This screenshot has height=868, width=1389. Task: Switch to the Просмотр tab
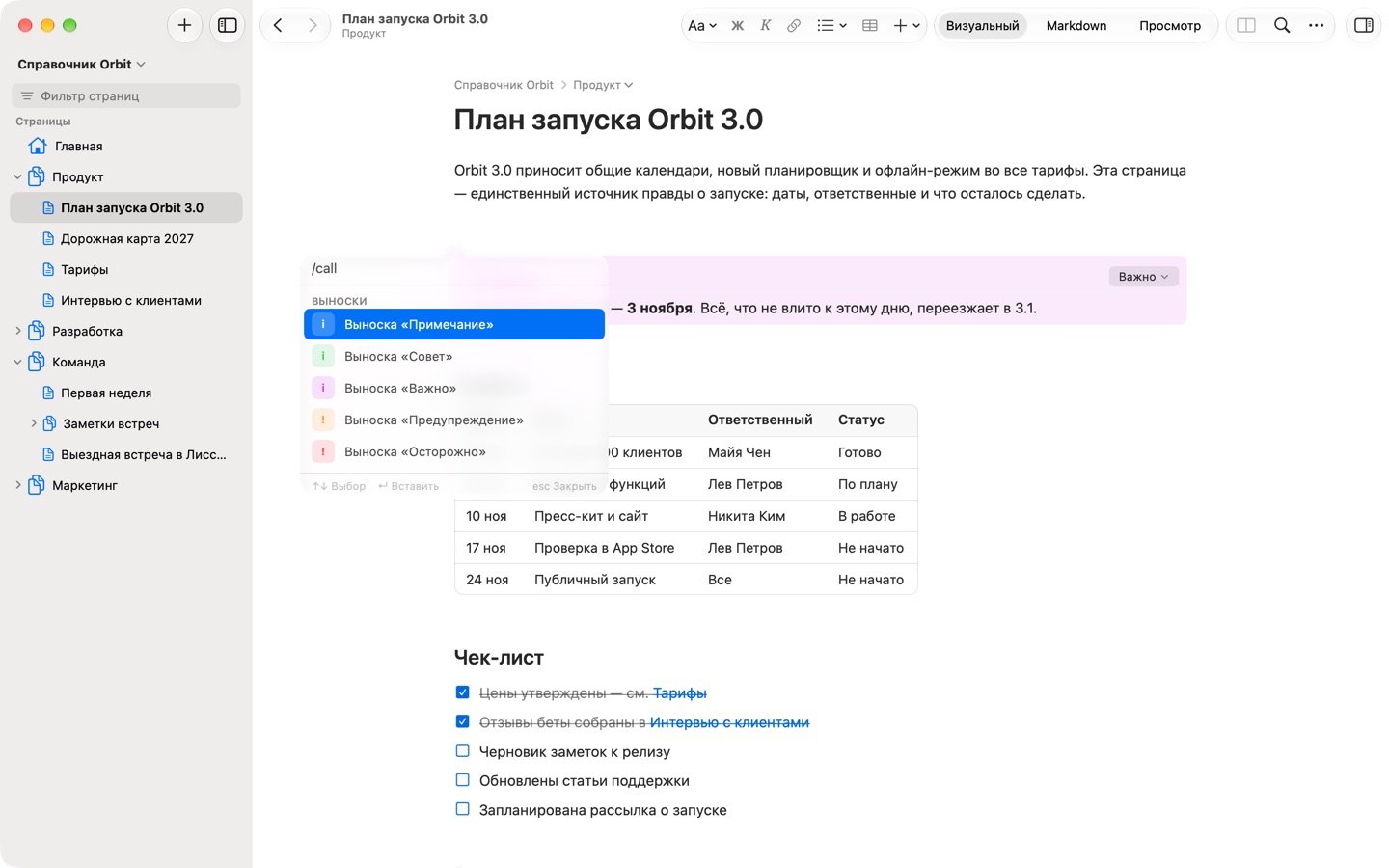point(1170,26)
